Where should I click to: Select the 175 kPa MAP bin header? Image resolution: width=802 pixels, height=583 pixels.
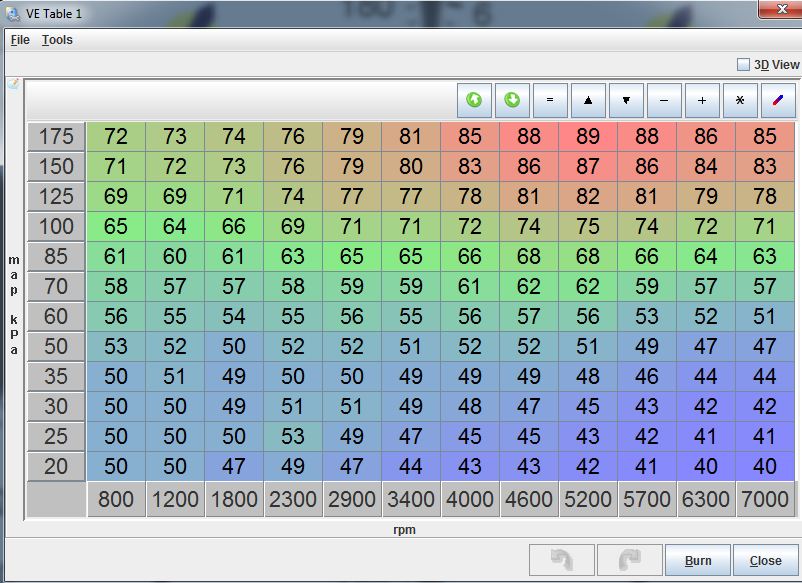(56, 137)
